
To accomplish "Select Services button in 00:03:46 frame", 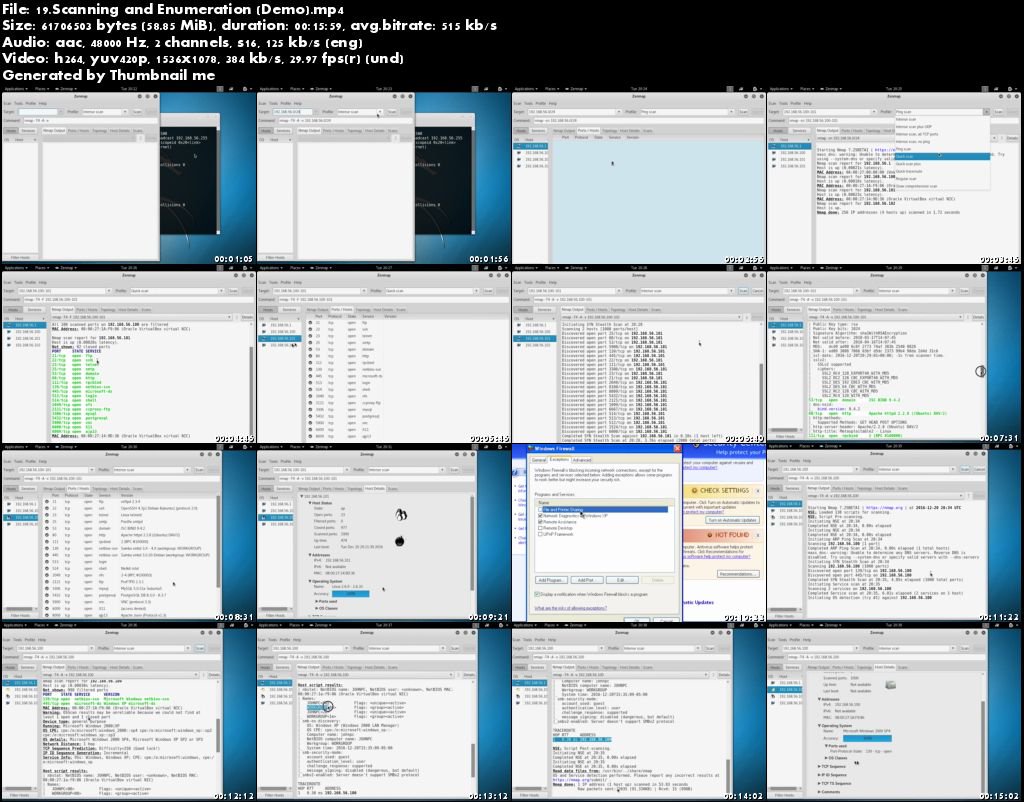I will (799, 131).
